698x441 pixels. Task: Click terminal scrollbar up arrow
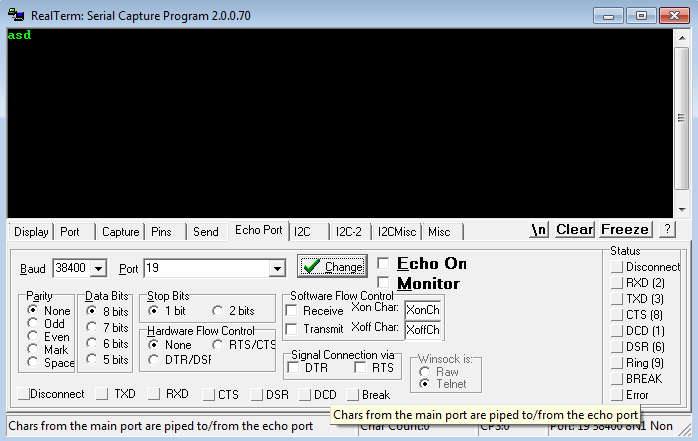(682, 38)
